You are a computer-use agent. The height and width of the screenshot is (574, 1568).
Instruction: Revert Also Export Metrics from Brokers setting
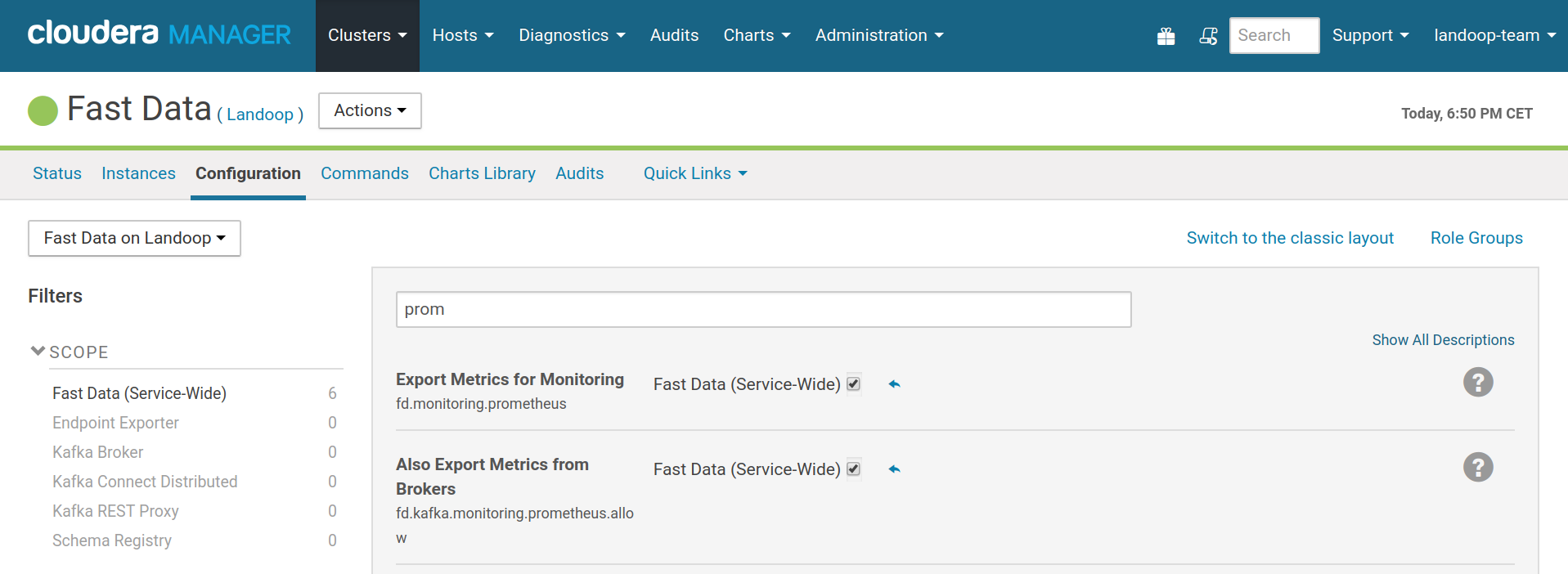[x=894, y=469]
